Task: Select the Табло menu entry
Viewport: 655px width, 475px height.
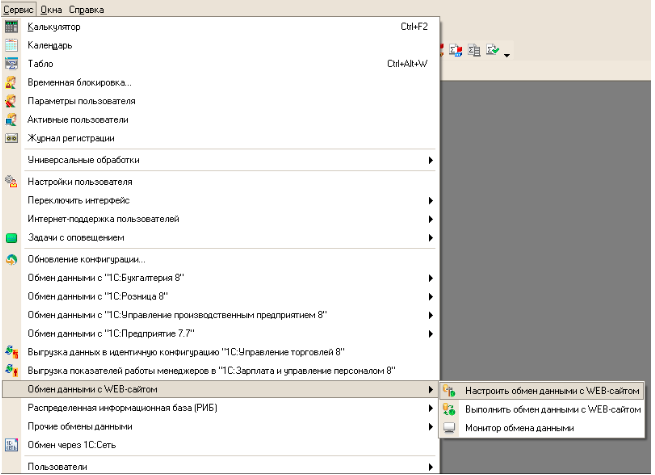Action: 221,64
